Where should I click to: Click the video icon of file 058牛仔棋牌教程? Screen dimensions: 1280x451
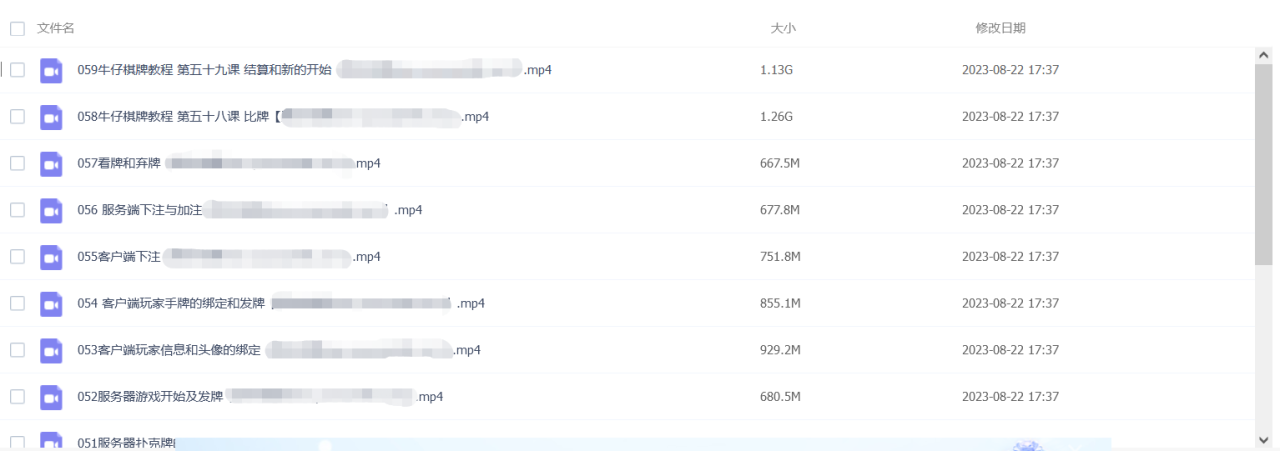click(x=51, y=117)
